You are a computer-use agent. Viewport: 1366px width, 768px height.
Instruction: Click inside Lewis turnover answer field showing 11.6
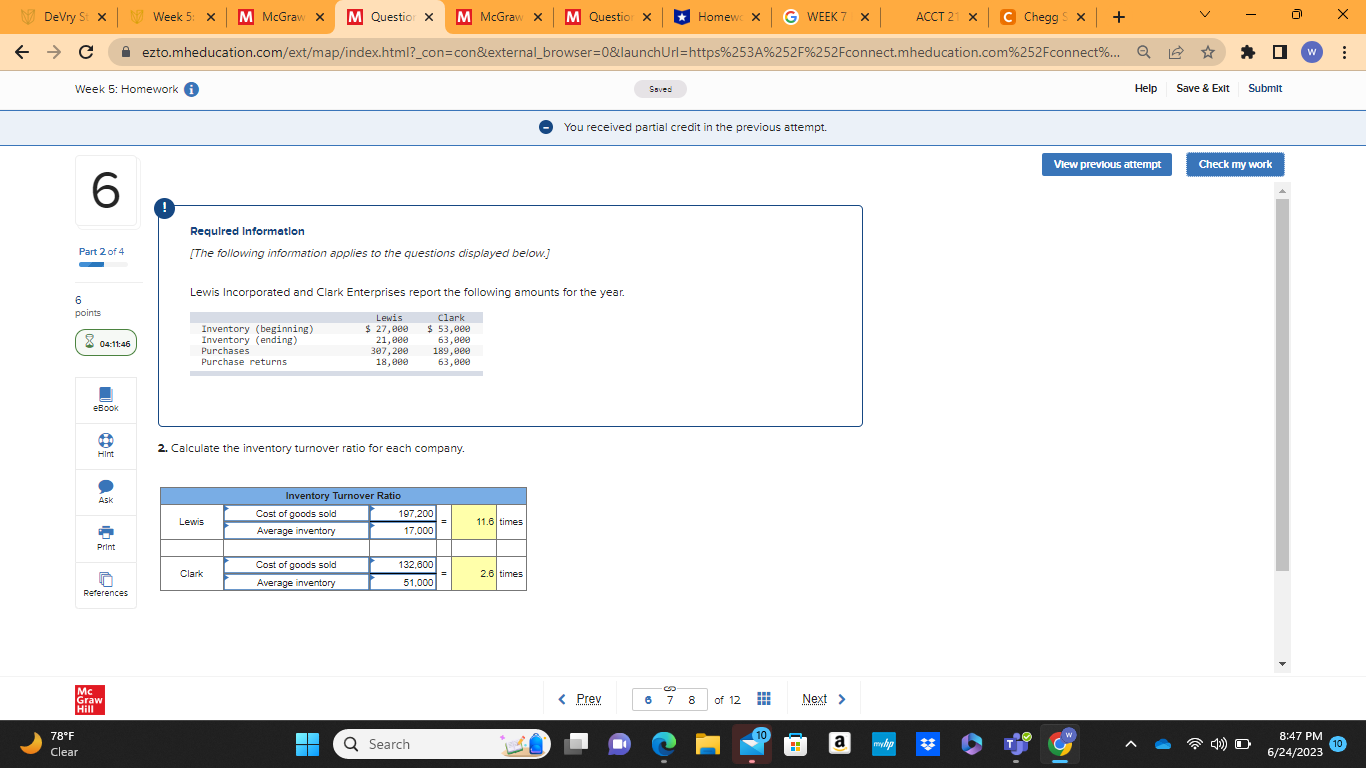[x=472, y=521]
